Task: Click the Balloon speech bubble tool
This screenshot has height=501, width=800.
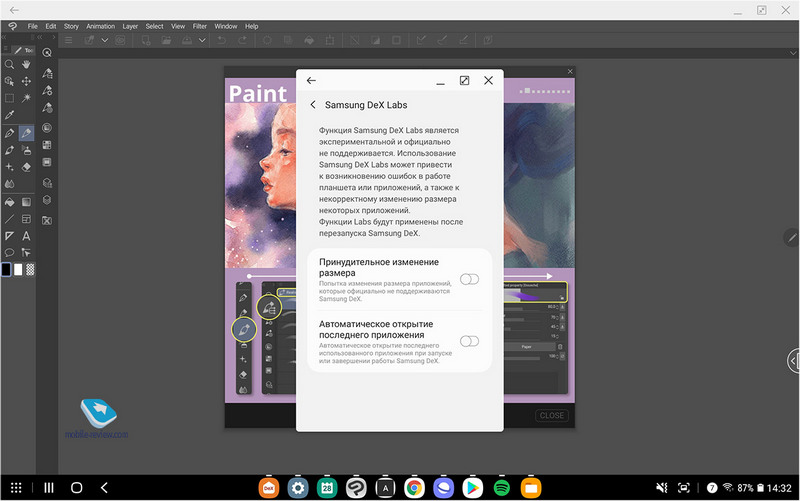Action: click(x=9, y=253)
